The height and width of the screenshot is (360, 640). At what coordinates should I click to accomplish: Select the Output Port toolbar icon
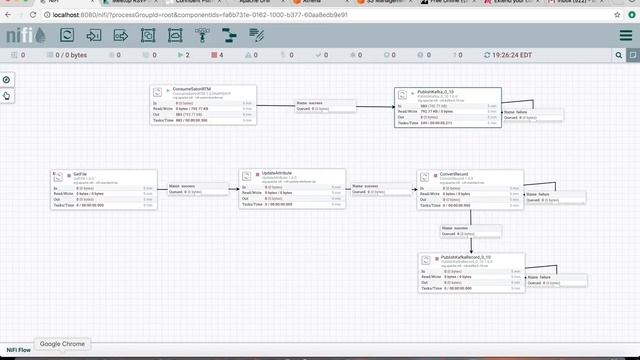pyautogui.click(x=121, y=35)
